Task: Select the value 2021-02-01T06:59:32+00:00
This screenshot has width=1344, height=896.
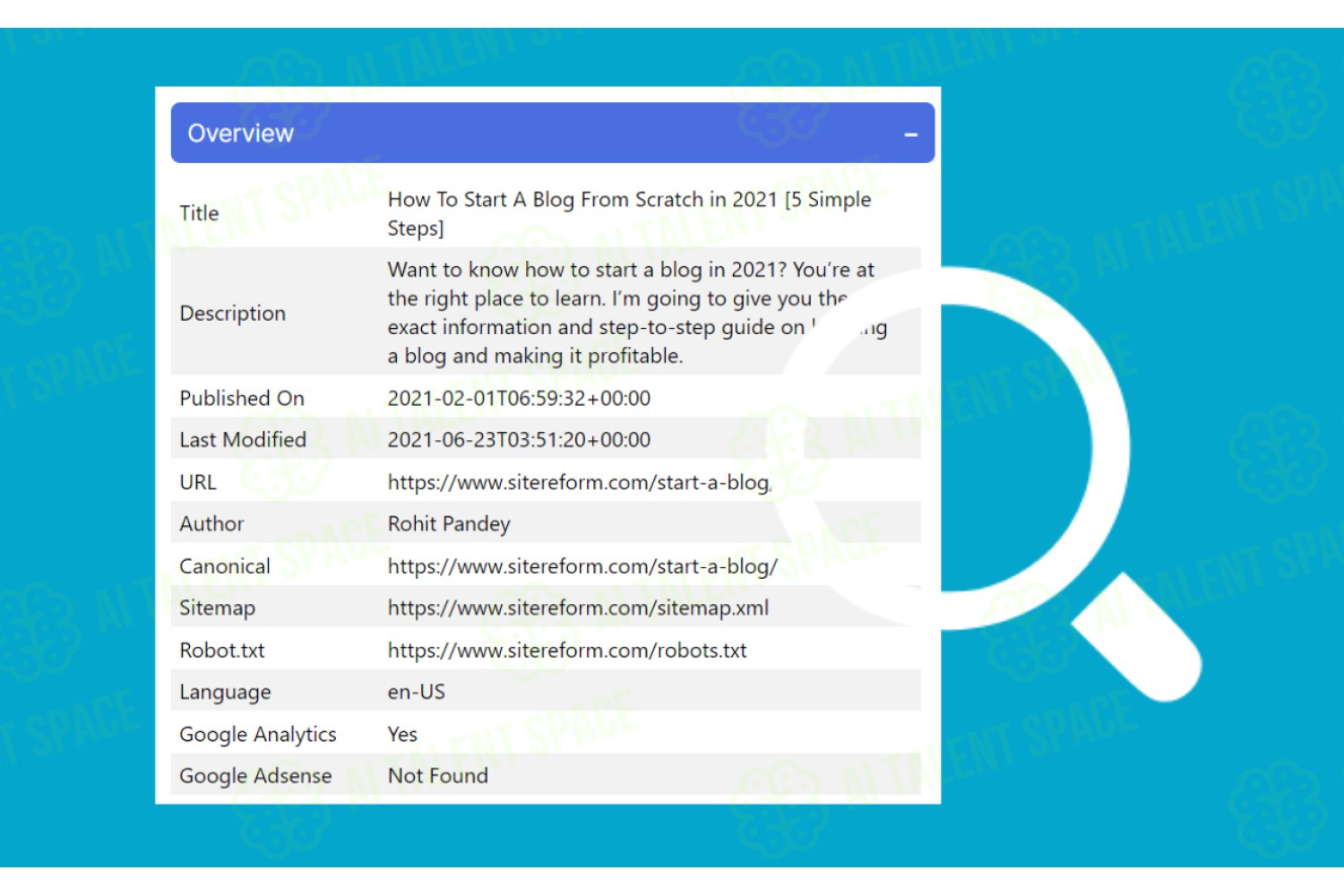Action: (519, 398)
